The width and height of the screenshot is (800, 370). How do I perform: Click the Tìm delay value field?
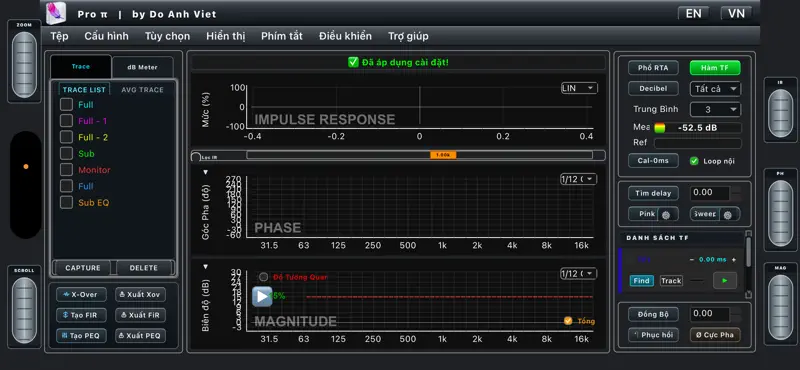click(710, 193)
